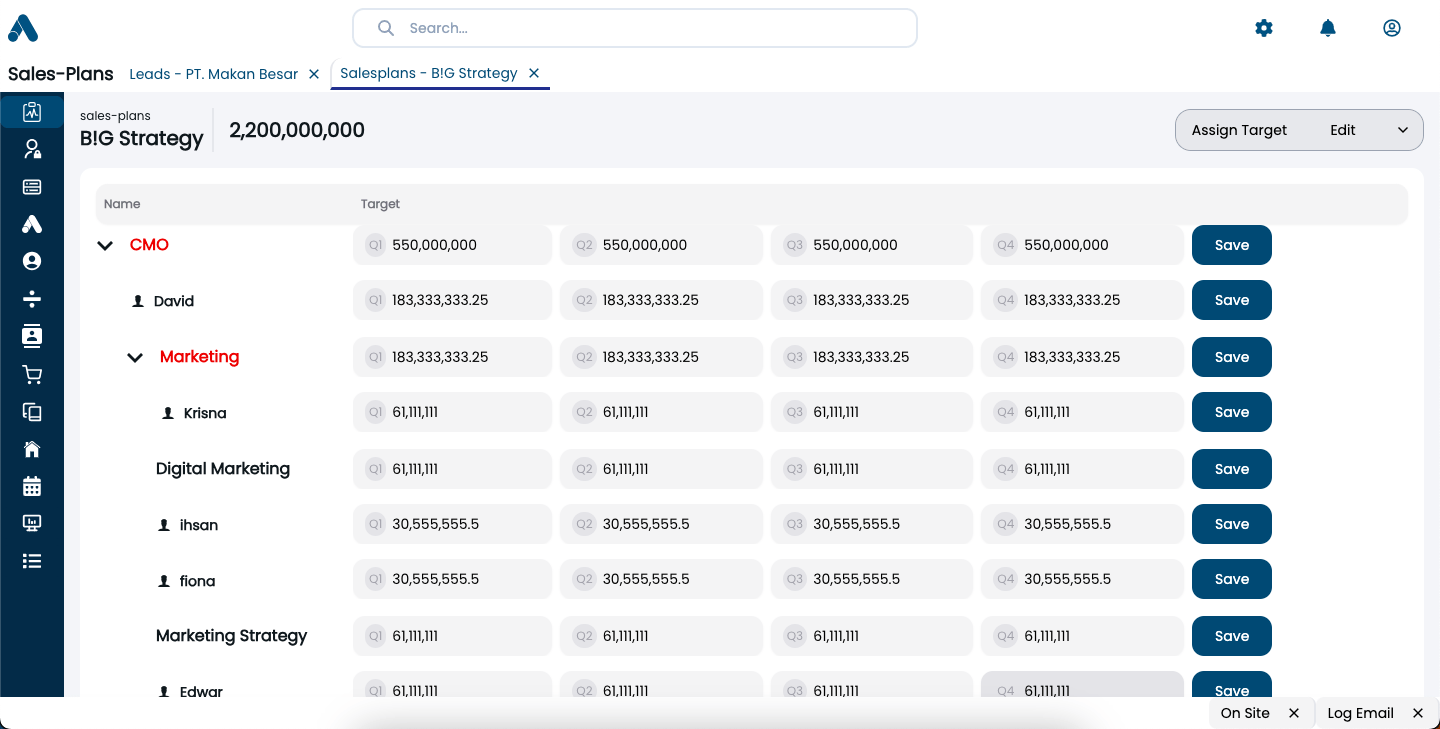1440x729 pixels.
Task: Edit ihsan's Q2 target field
Action: (661, 524)
